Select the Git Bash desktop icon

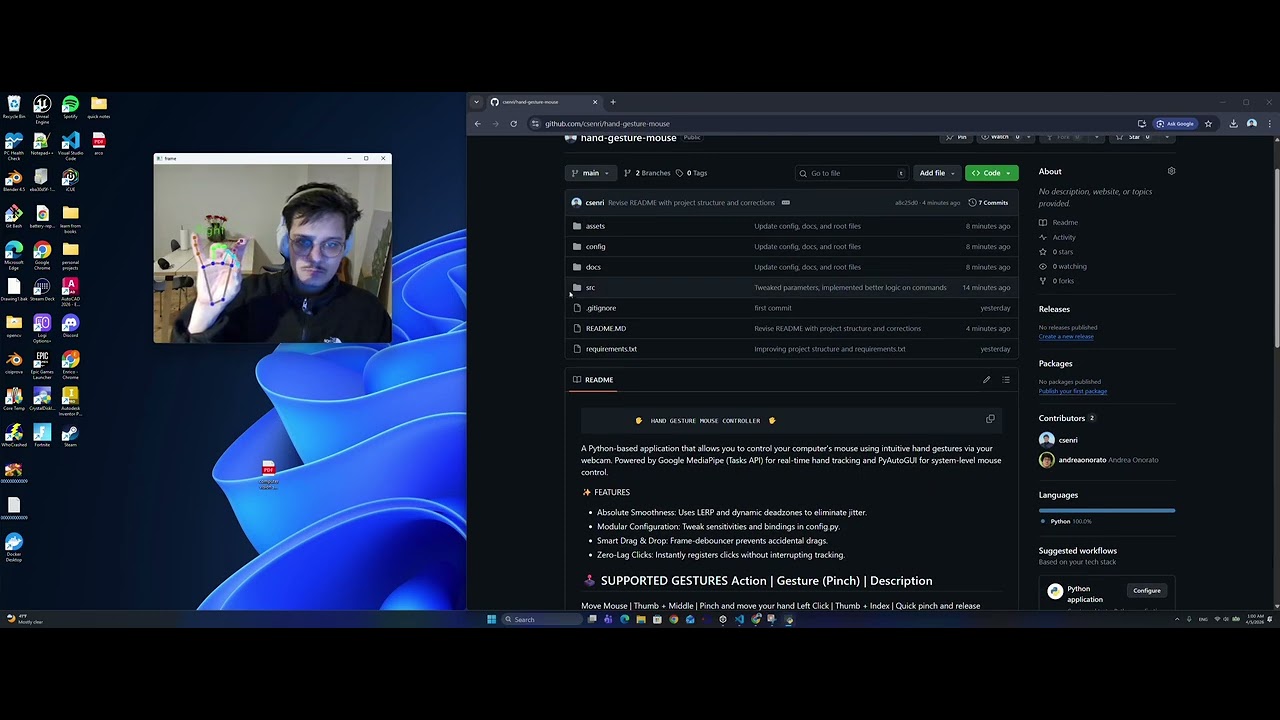pyautogui.click(x=14, y=218)
